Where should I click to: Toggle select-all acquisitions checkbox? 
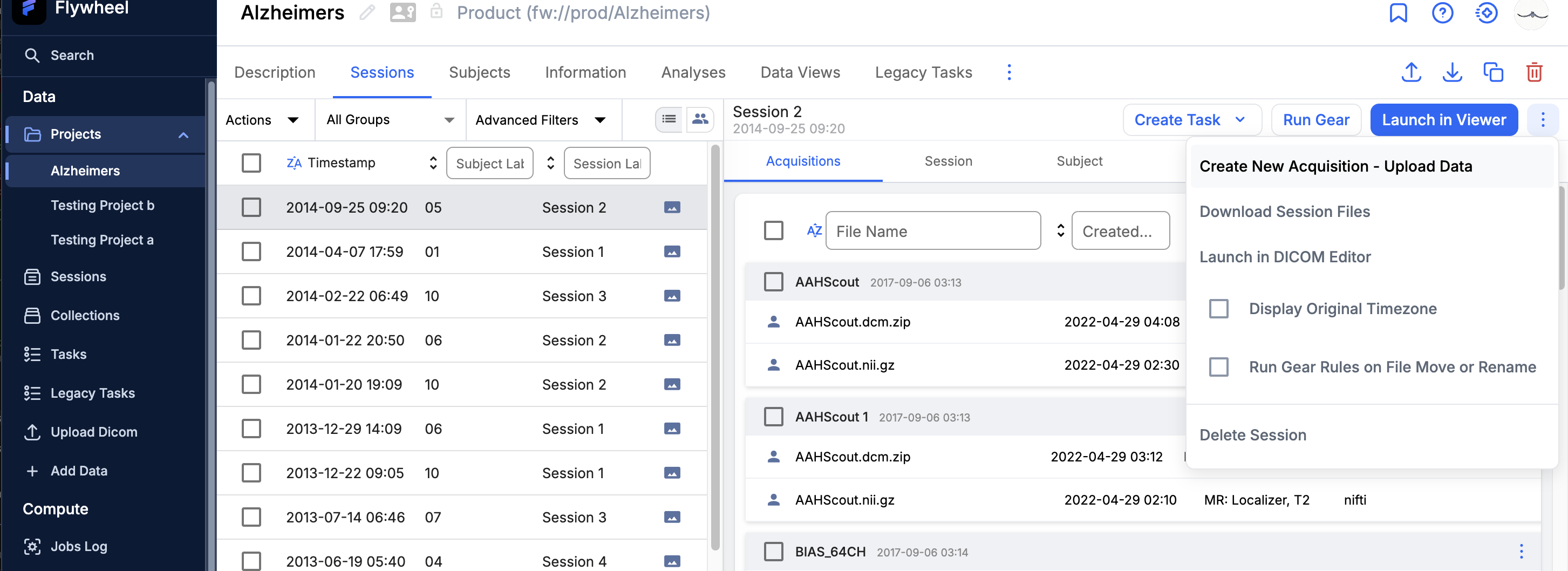[774, 230]
